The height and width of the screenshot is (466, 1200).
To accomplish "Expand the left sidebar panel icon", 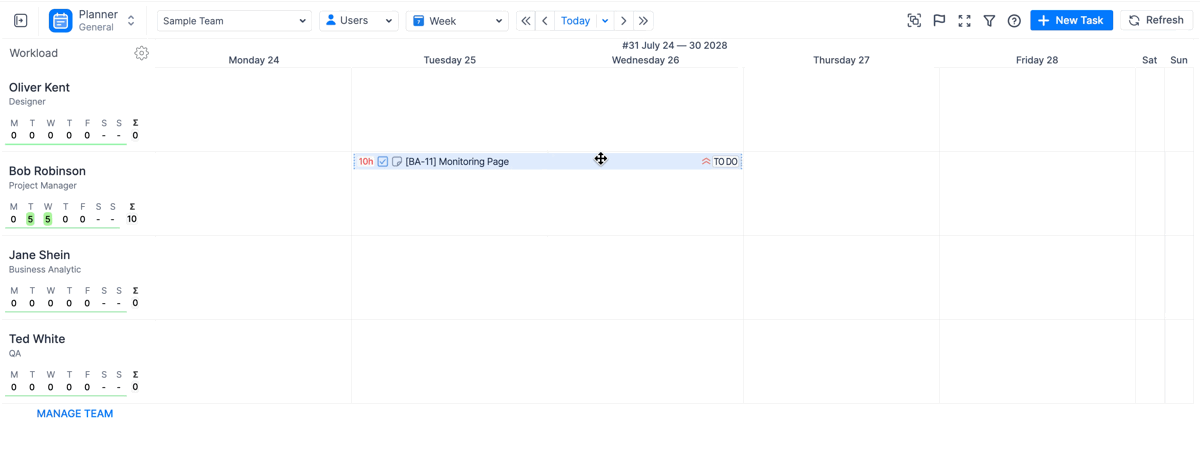I will point(20,20).
